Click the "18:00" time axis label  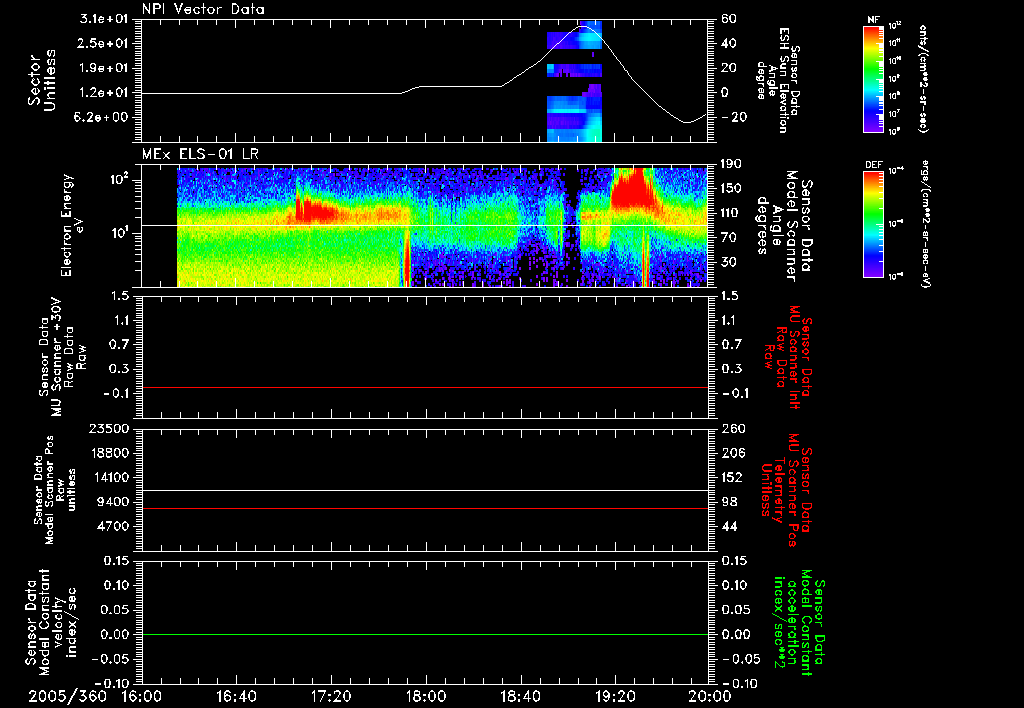426,696
